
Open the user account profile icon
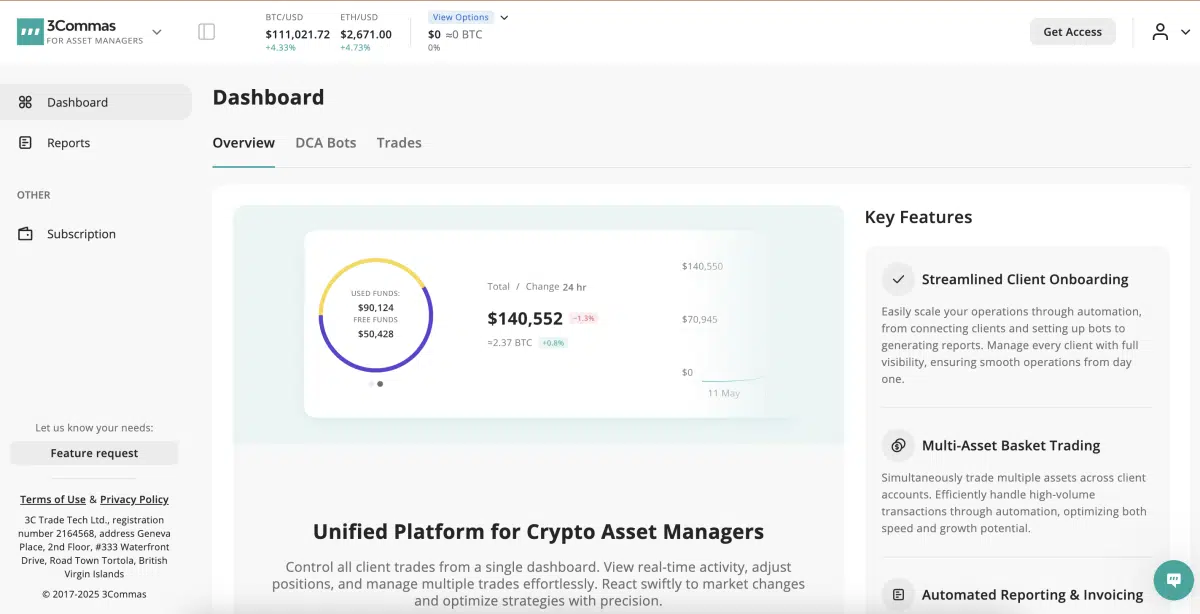point(1160,32)
